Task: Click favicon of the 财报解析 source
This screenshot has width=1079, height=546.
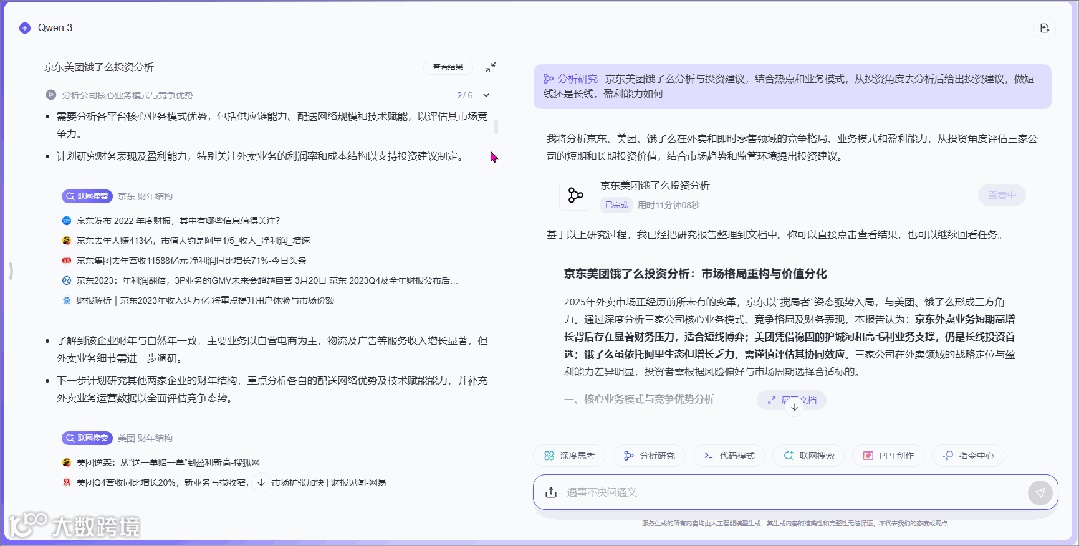Action: pos(67,301)
